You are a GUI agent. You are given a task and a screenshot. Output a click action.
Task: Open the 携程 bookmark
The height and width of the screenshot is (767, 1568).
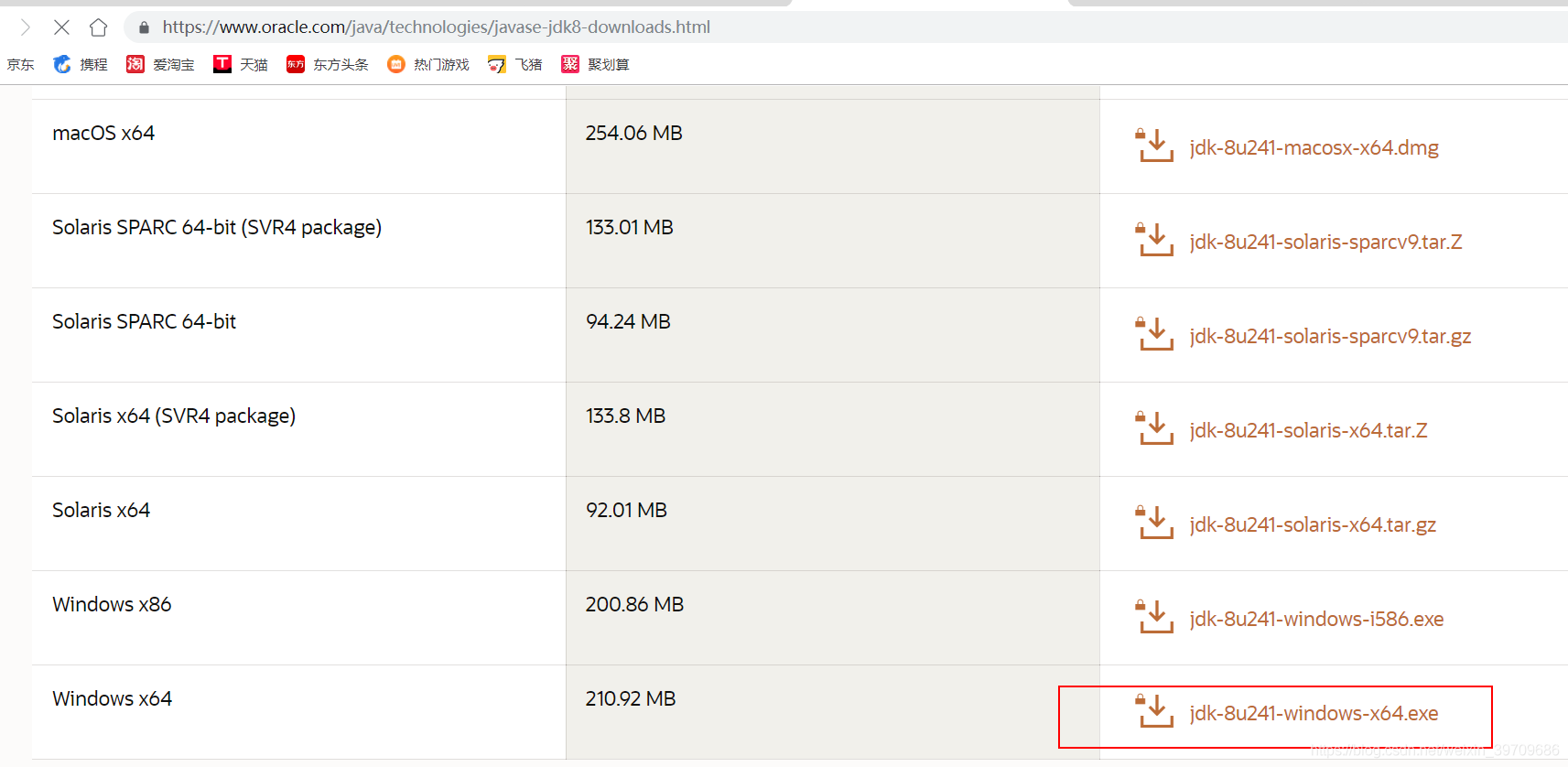[x=81, y=64]
